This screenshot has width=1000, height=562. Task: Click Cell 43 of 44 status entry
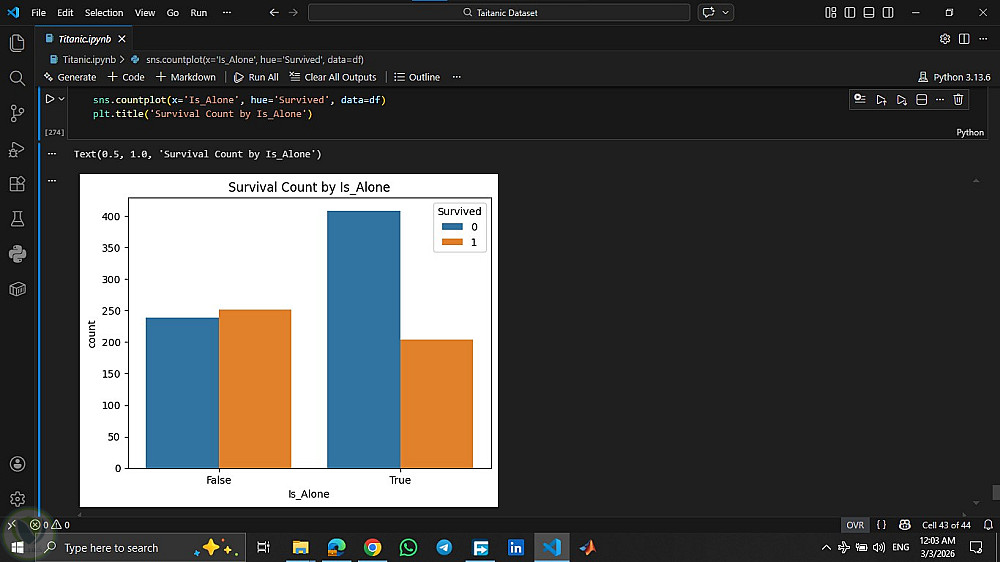946,525
